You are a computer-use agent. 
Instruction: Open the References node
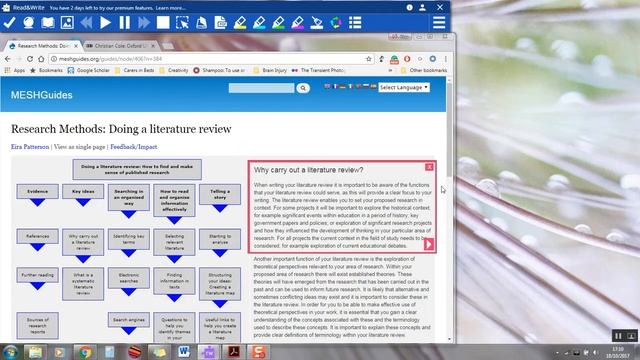(x=38, y=236)
